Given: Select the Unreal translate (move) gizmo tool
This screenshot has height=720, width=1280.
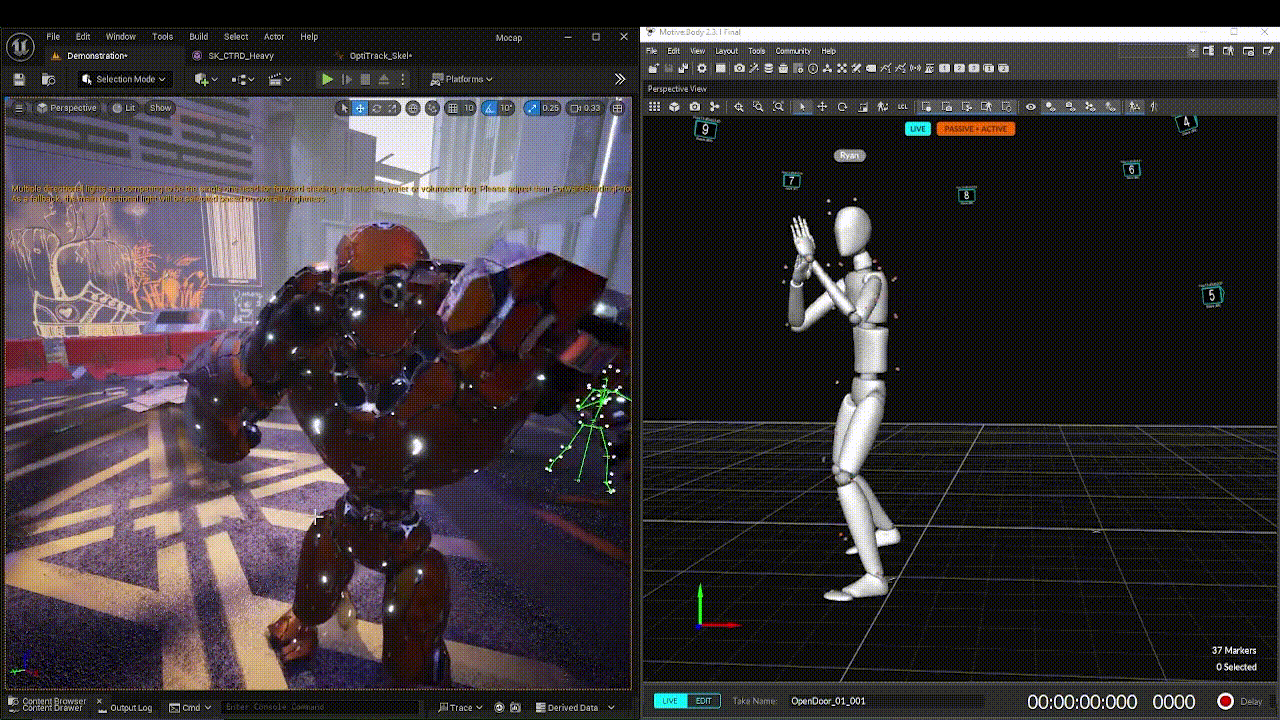Looking at the screenshot, I should [360, 108].
